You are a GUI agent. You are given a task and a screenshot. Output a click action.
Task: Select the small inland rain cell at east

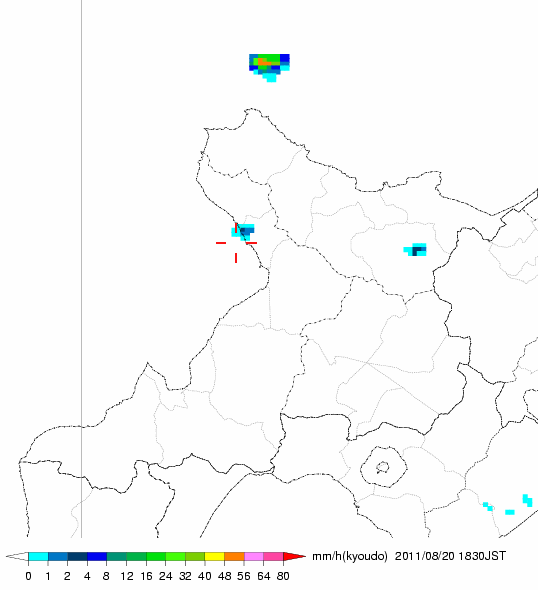[x=415, y=250]
